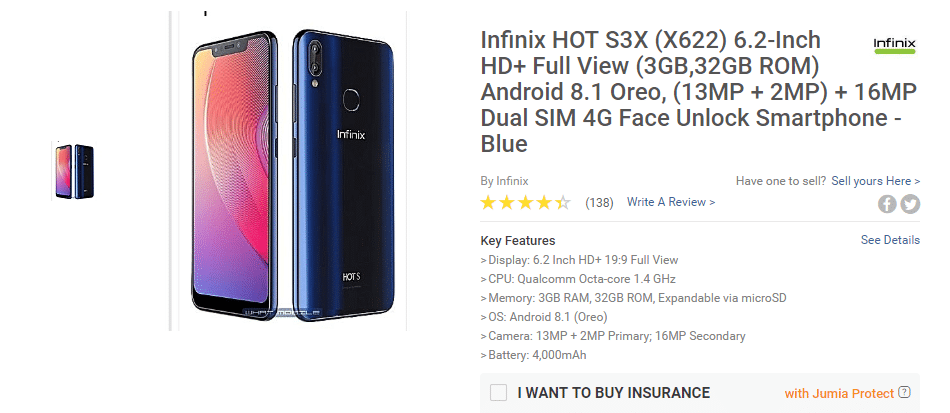The width and height of the screenshot is (950, 413).
Task: Open See Details link
Action: 890,240
